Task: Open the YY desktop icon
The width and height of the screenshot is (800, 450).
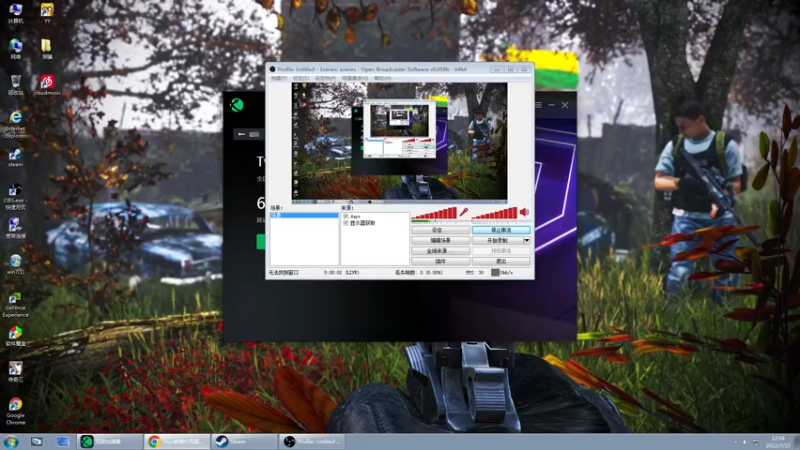Action: click(x=47, y=13)
